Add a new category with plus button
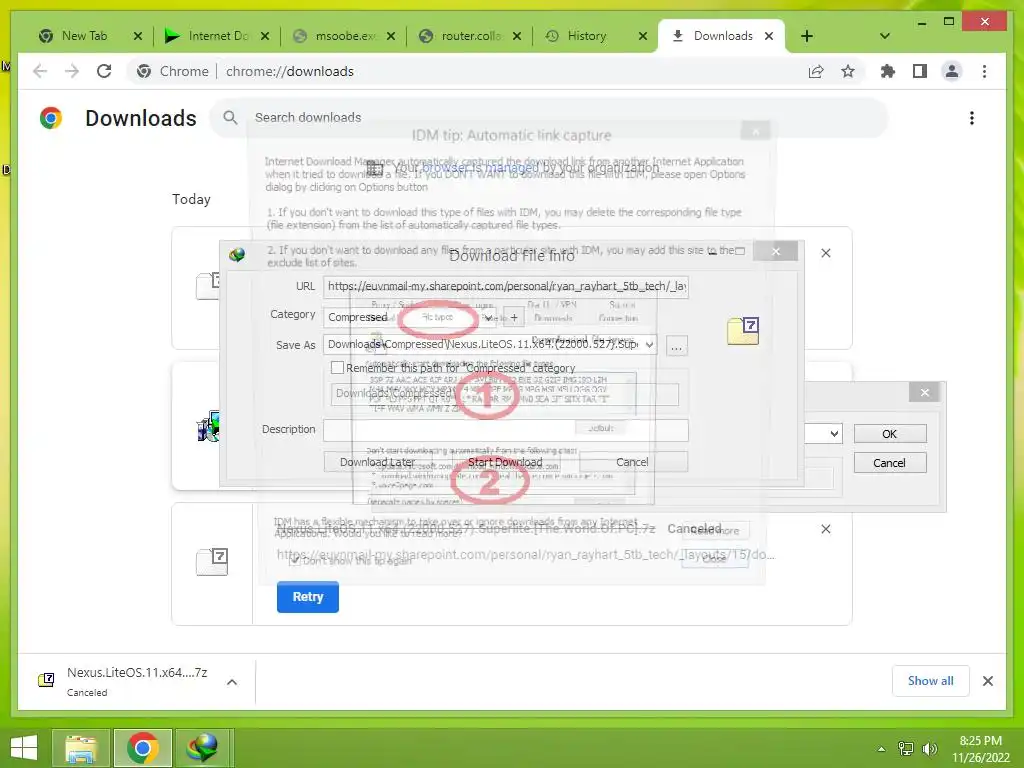The height and width of the screenshot is (768, 1024). point(514,318)
